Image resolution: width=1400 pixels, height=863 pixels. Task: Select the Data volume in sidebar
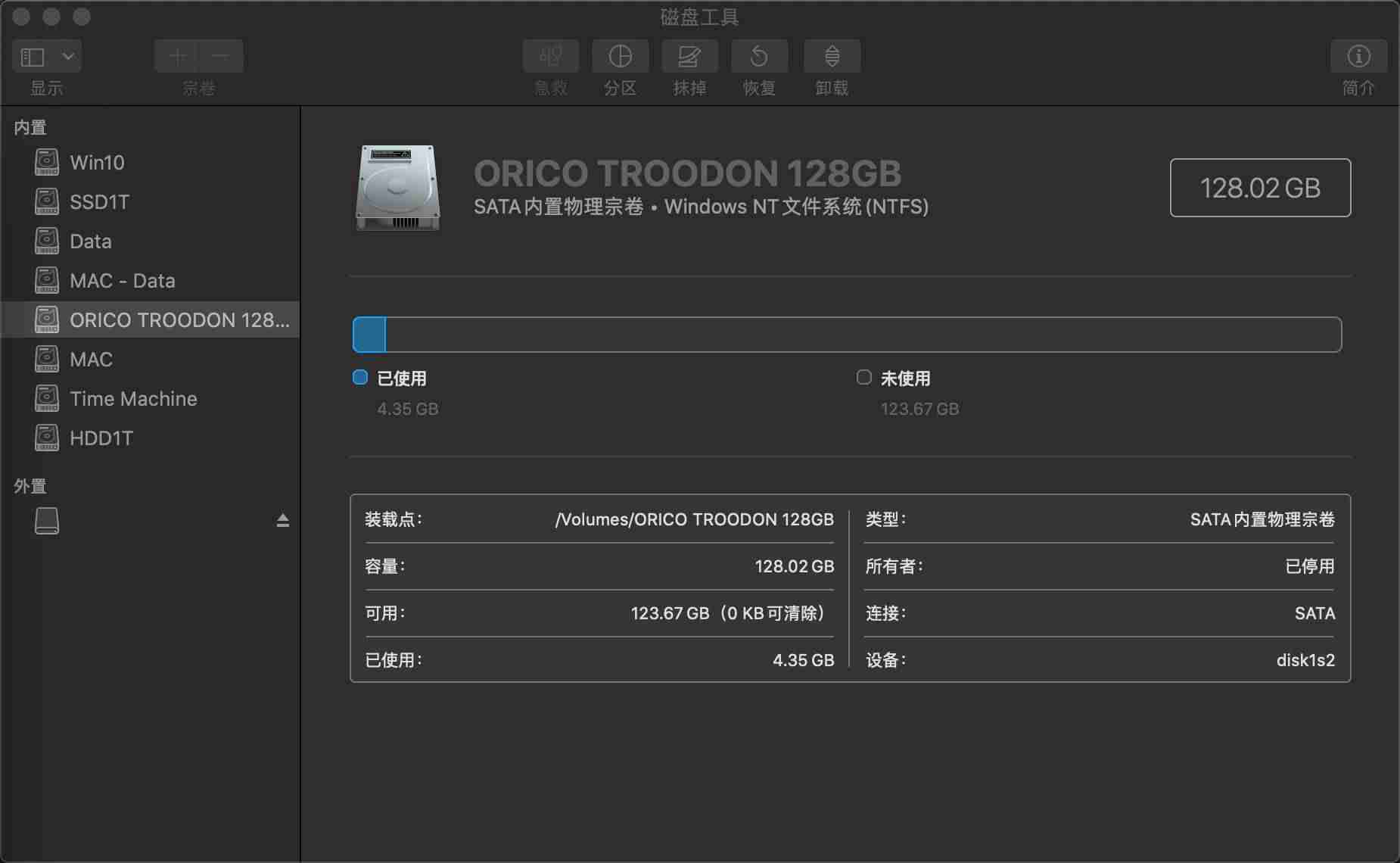coord(151,241)
